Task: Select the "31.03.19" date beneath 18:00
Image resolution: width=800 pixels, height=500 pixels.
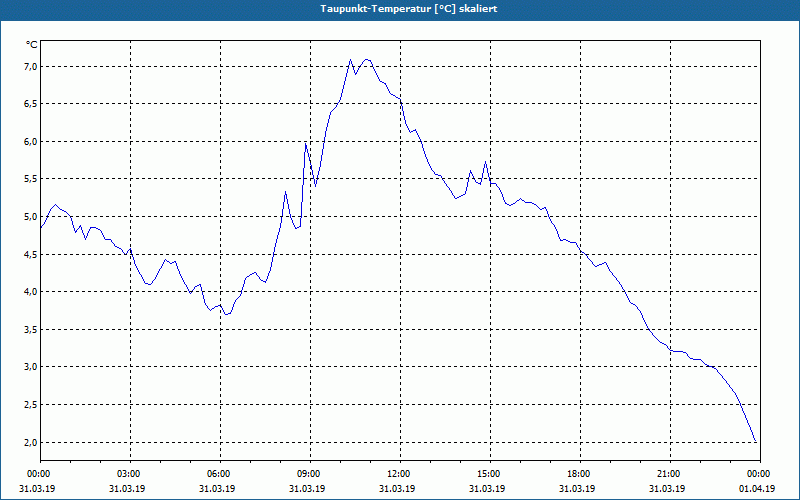Action: (x=577, y=488)
